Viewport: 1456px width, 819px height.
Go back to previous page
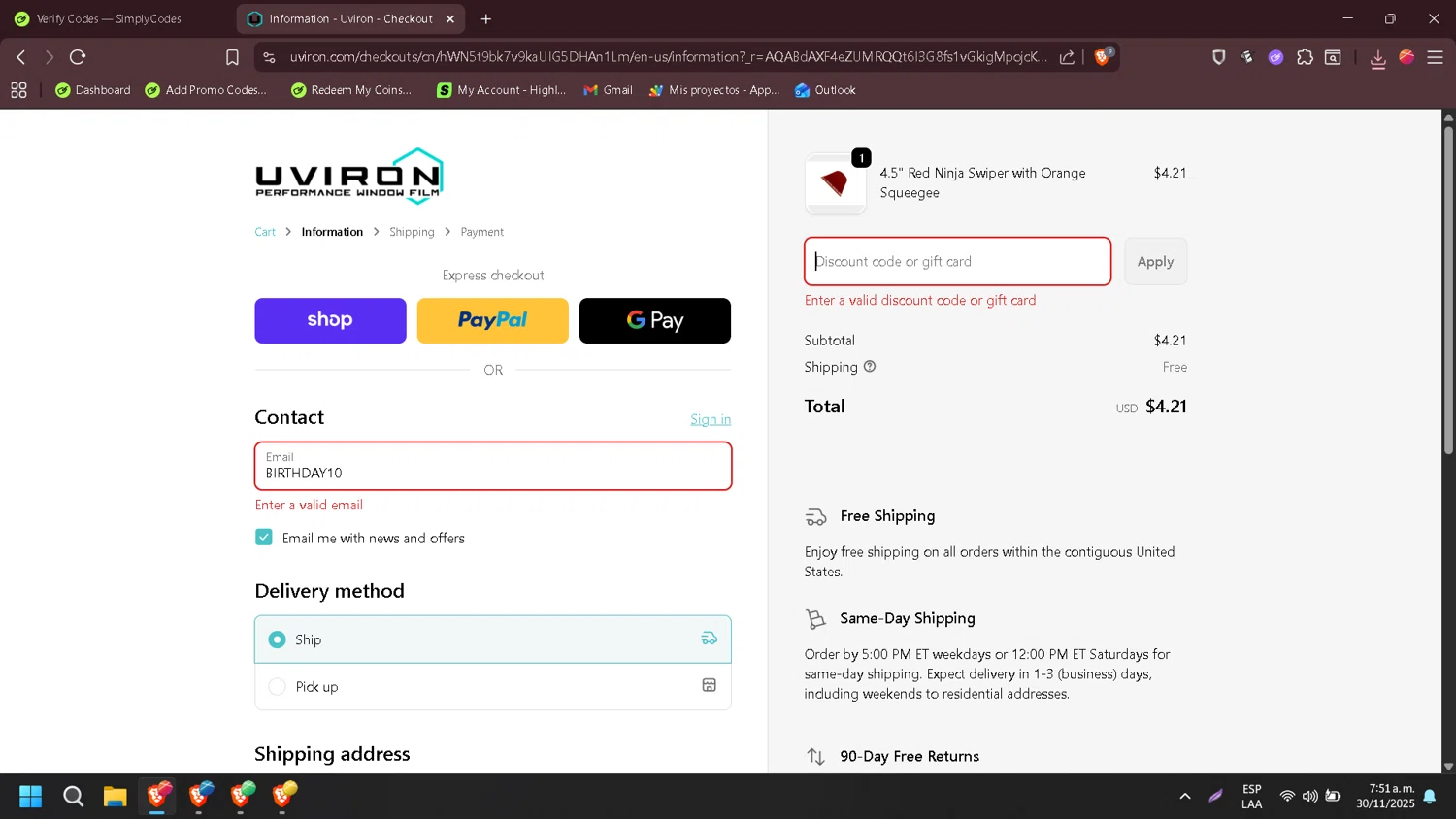[x=20, y=57]
